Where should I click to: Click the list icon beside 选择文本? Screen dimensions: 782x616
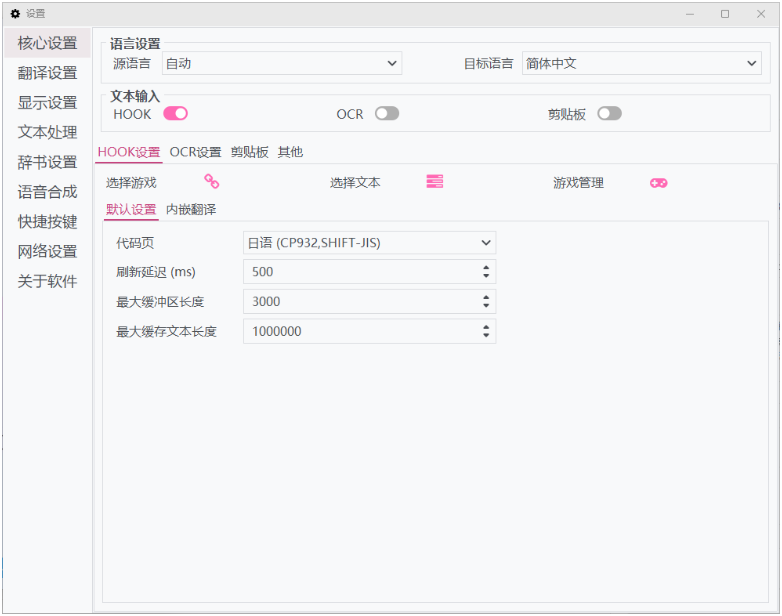point(434,182)
